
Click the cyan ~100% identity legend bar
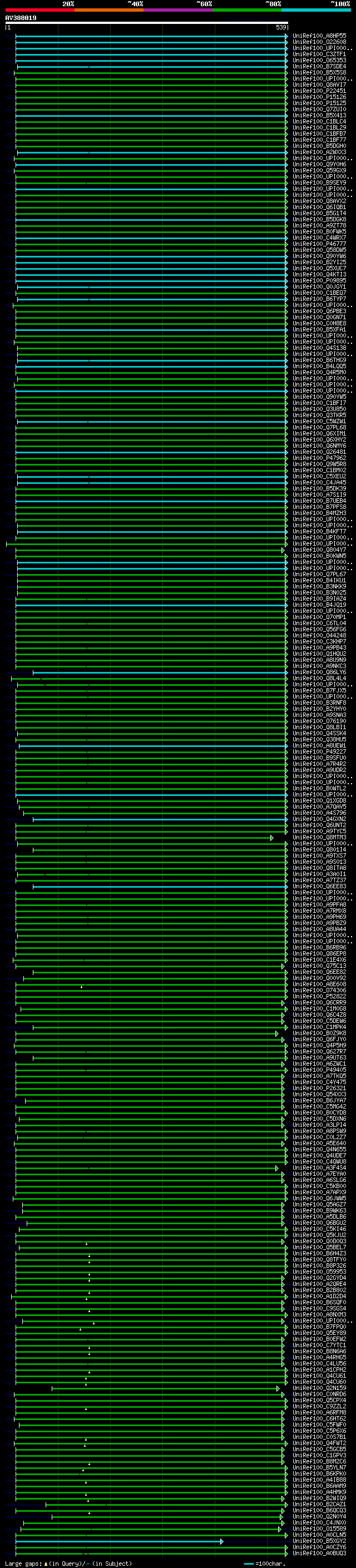pyautogui.click(x=316, y=10)
